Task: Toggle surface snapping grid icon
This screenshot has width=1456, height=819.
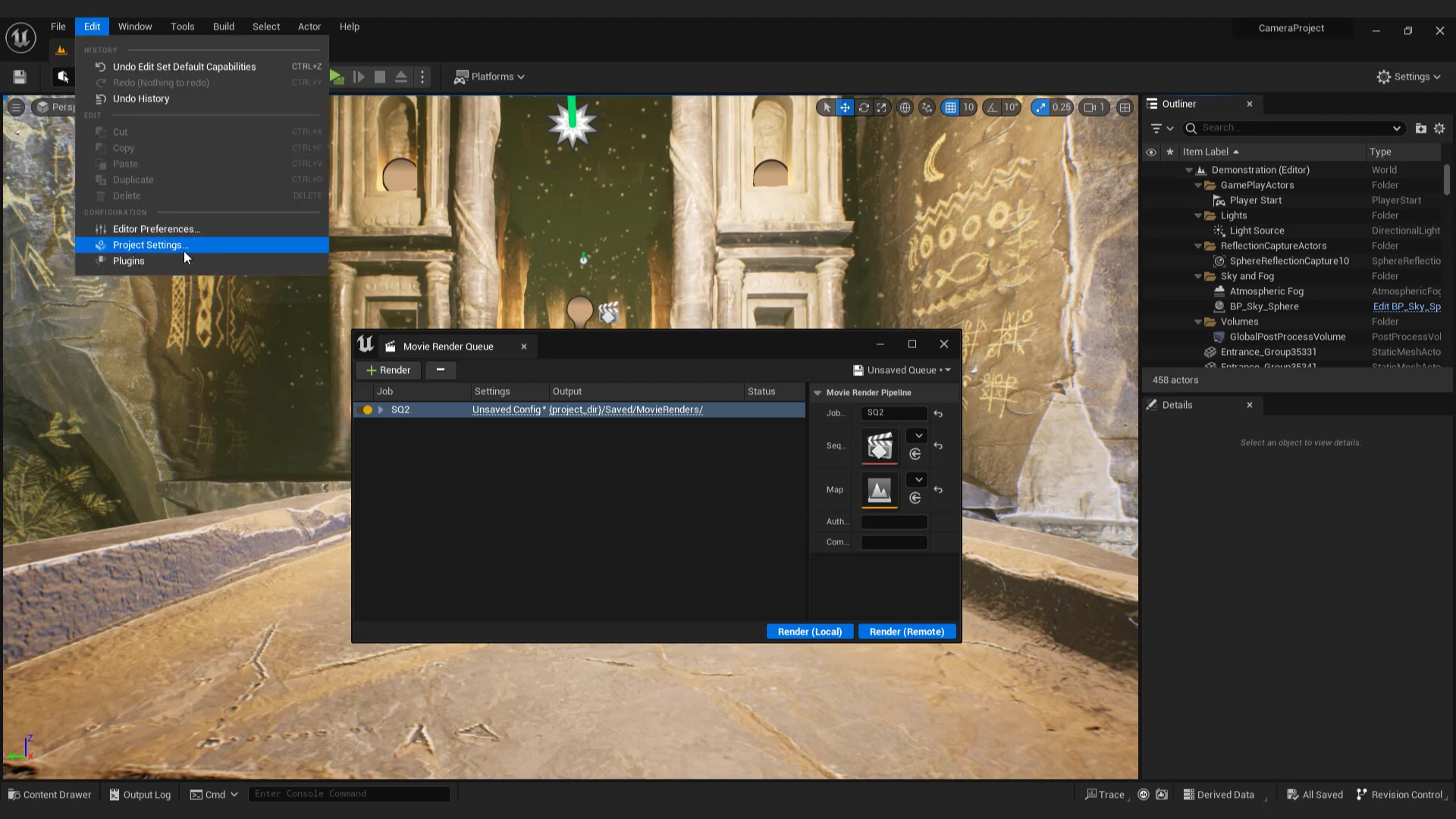Action: [x=928, y=107]
